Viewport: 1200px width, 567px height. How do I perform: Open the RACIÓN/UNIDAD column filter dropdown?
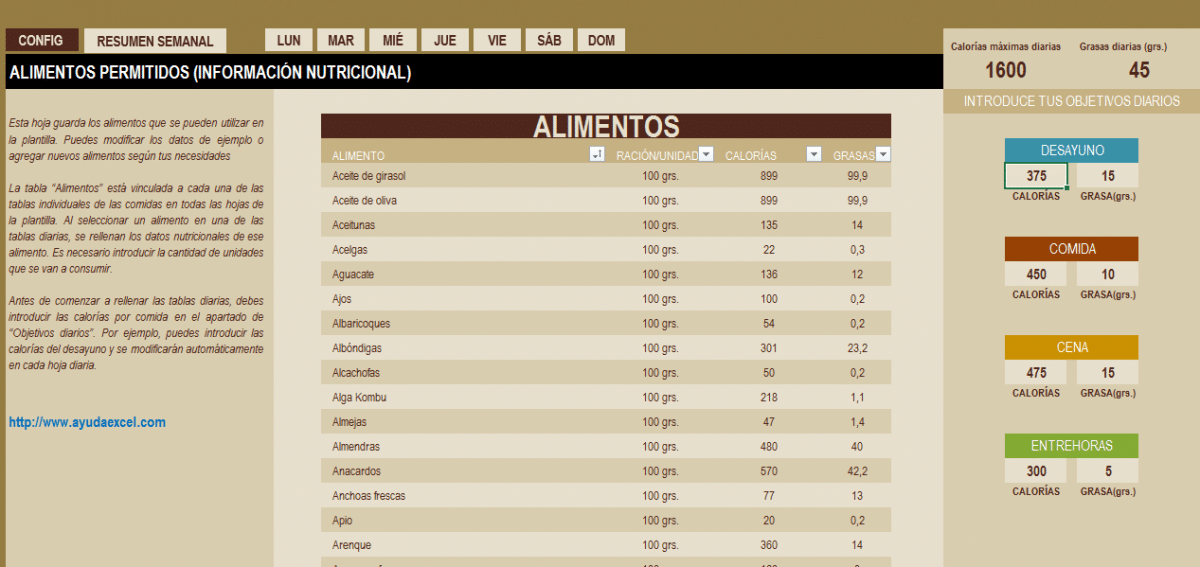(x=706, y=154)
